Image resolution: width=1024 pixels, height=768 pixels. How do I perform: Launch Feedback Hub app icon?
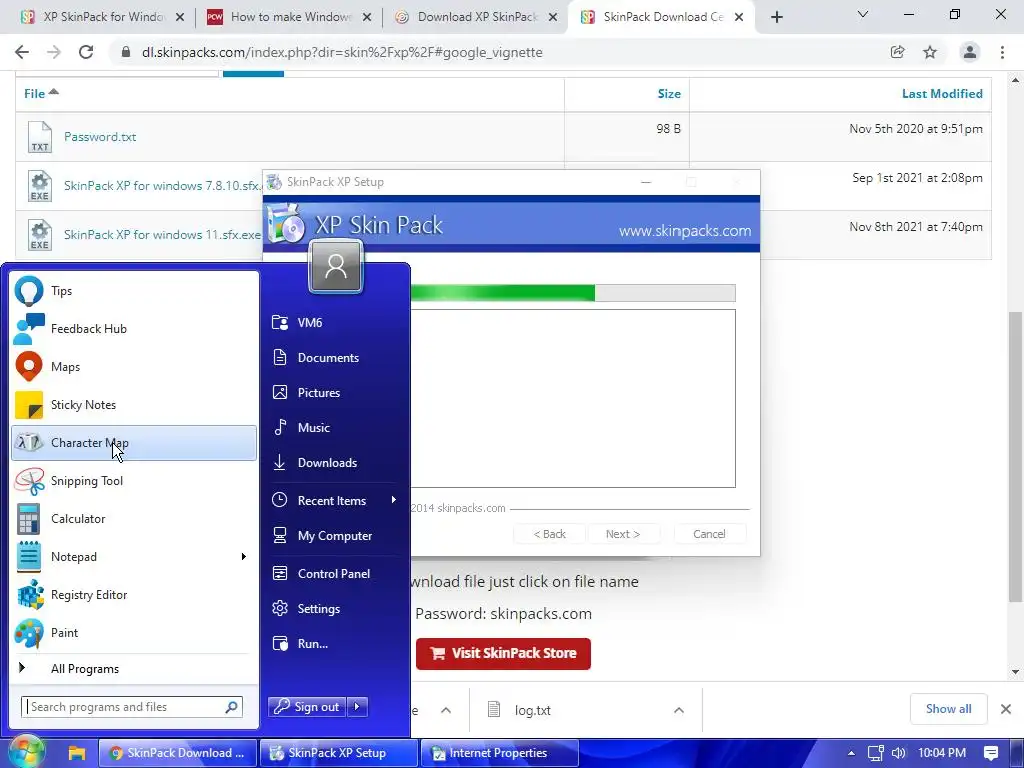[29, 328]
